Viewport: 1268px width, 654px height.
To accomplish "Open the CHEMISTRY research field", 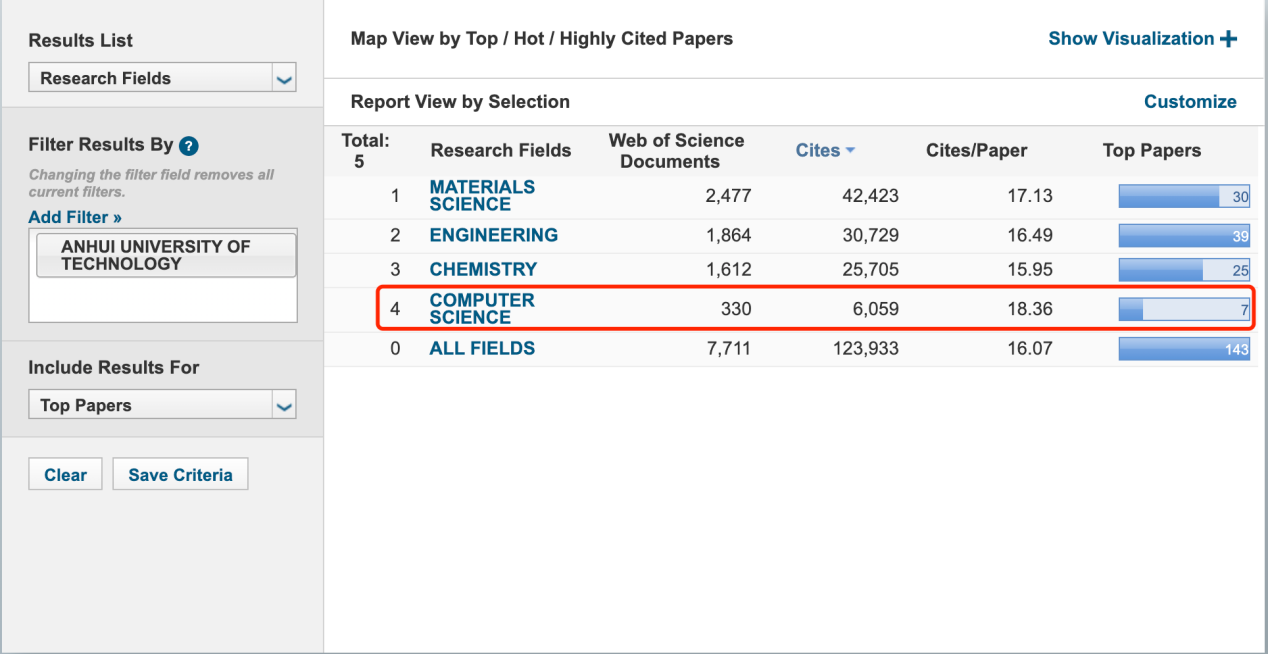I will pyautogui.click(x=483, y=269).
